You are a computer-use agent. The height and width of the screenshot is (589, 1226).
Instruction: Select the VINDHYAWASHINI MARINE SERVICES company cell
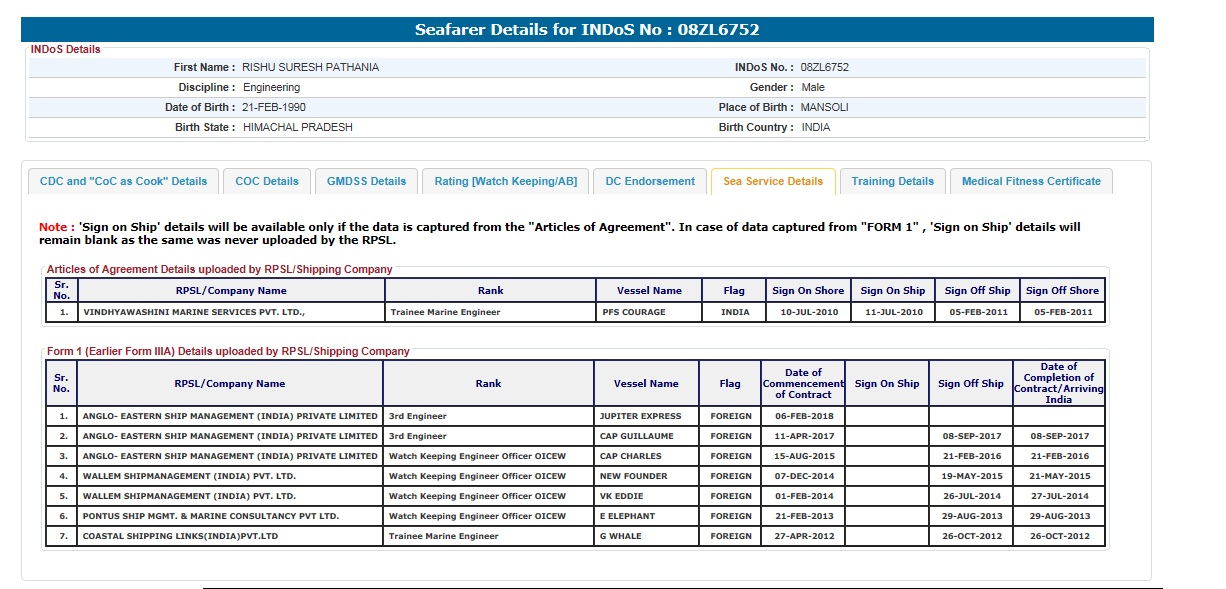pos(193,312)
